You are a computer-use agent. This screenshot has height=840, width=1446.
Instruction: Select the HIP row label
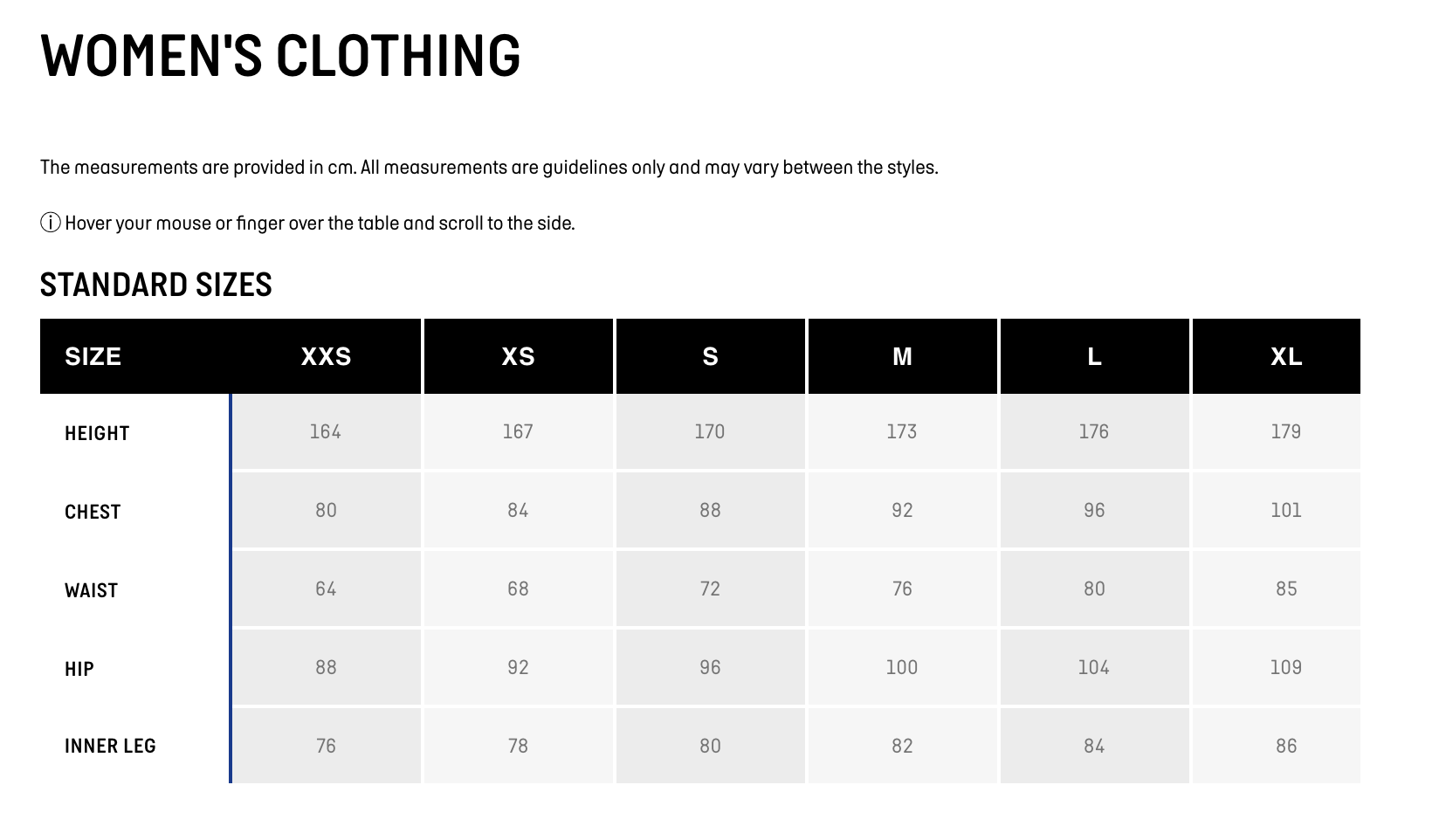(79, 669)
